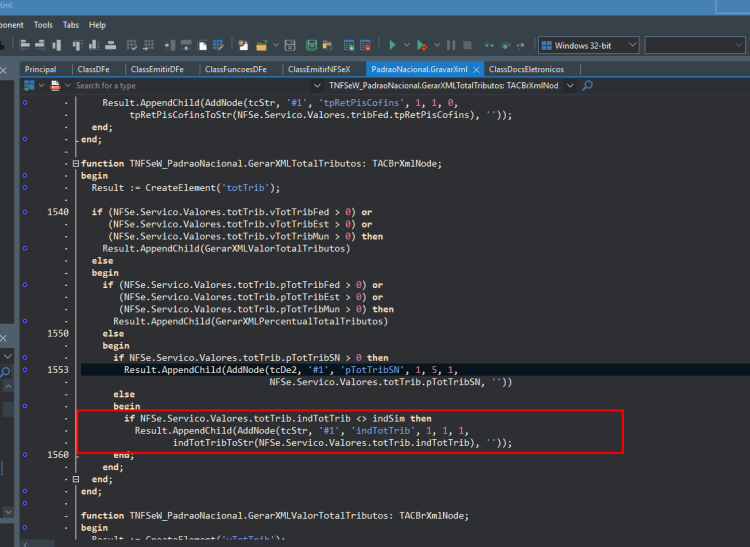Switch to the ClassEmitirNFSeX tab
The image size is (750, 547).
(319, 69)
